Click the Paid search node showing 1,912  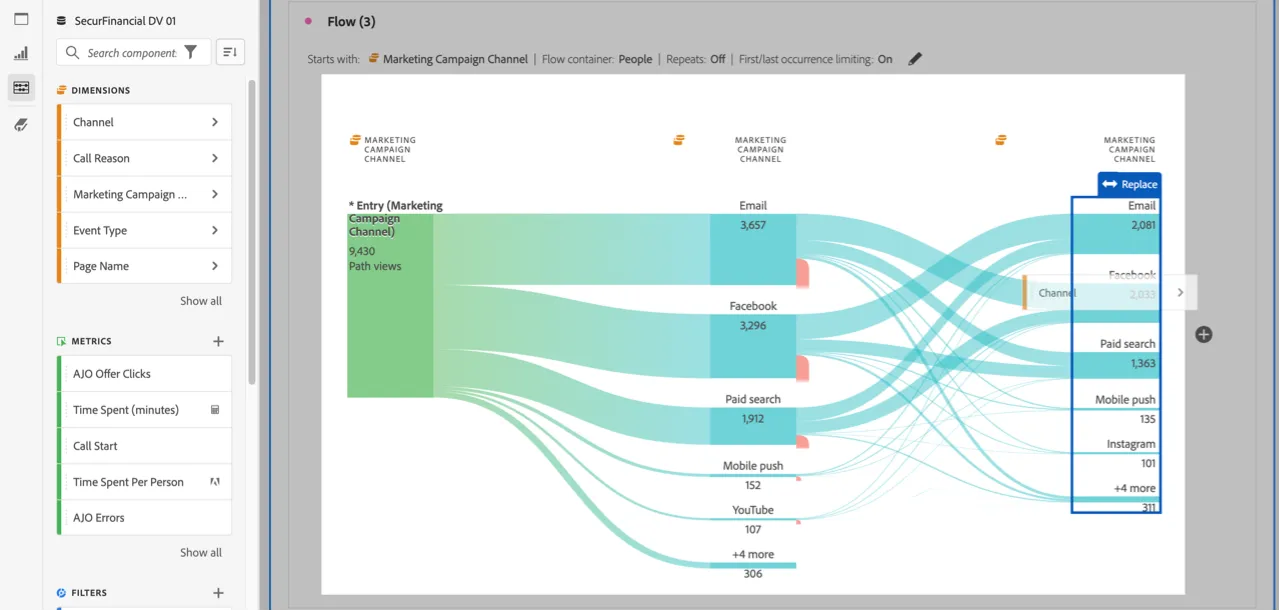click(753, 426)
